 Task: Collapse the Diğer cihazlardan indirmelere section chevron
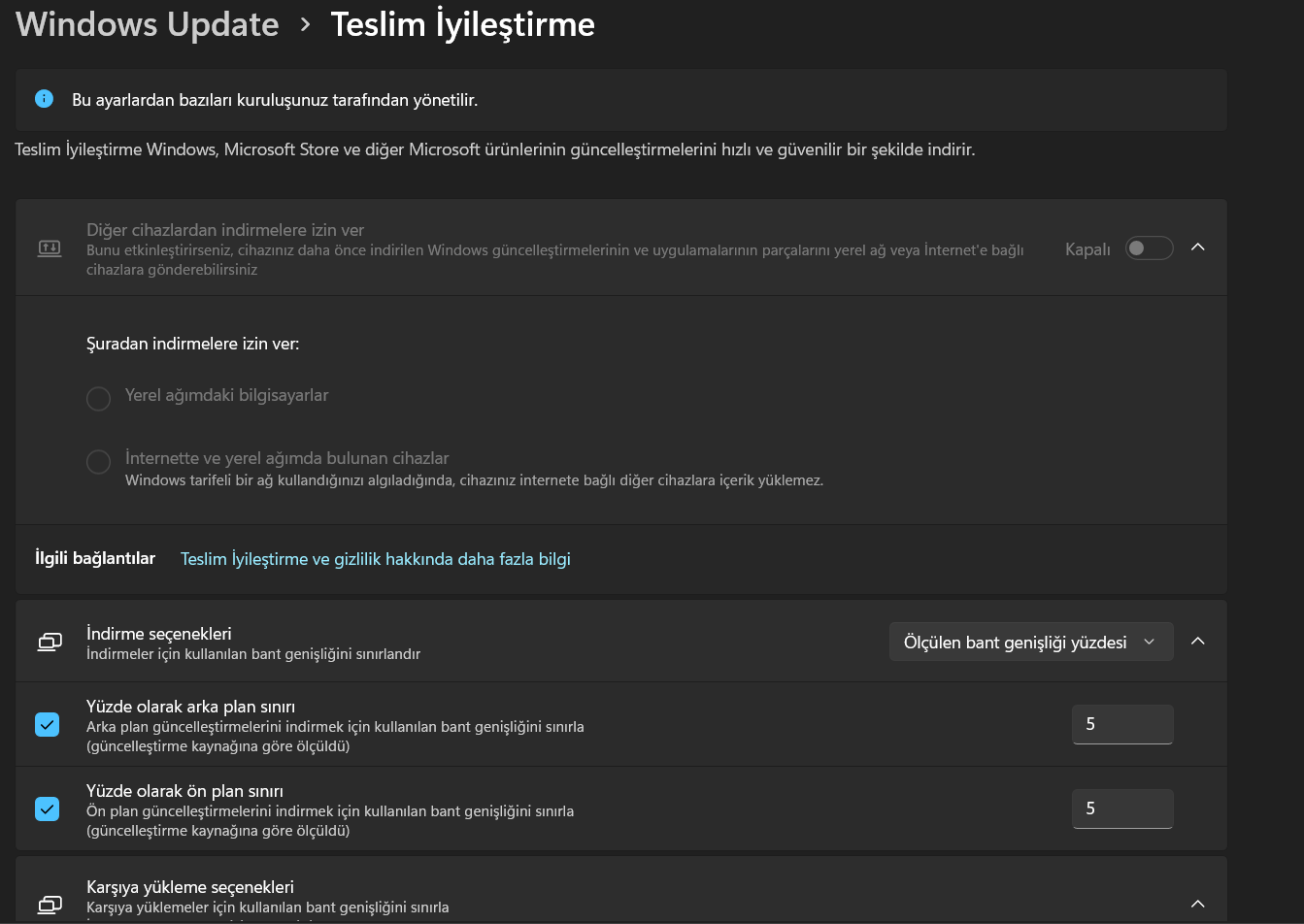[x=1198, y=247]
